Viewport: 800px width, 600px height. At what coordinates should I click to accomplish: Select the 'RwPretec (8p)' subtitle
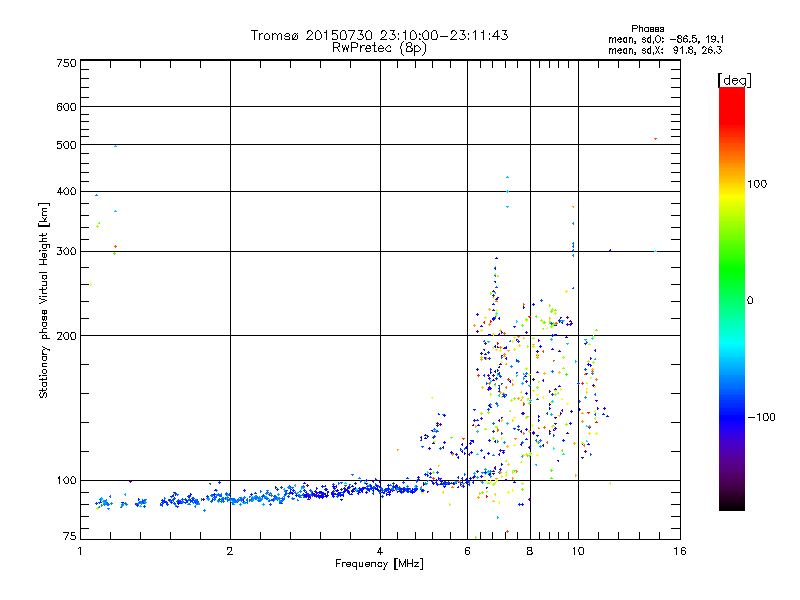point(379,48)
